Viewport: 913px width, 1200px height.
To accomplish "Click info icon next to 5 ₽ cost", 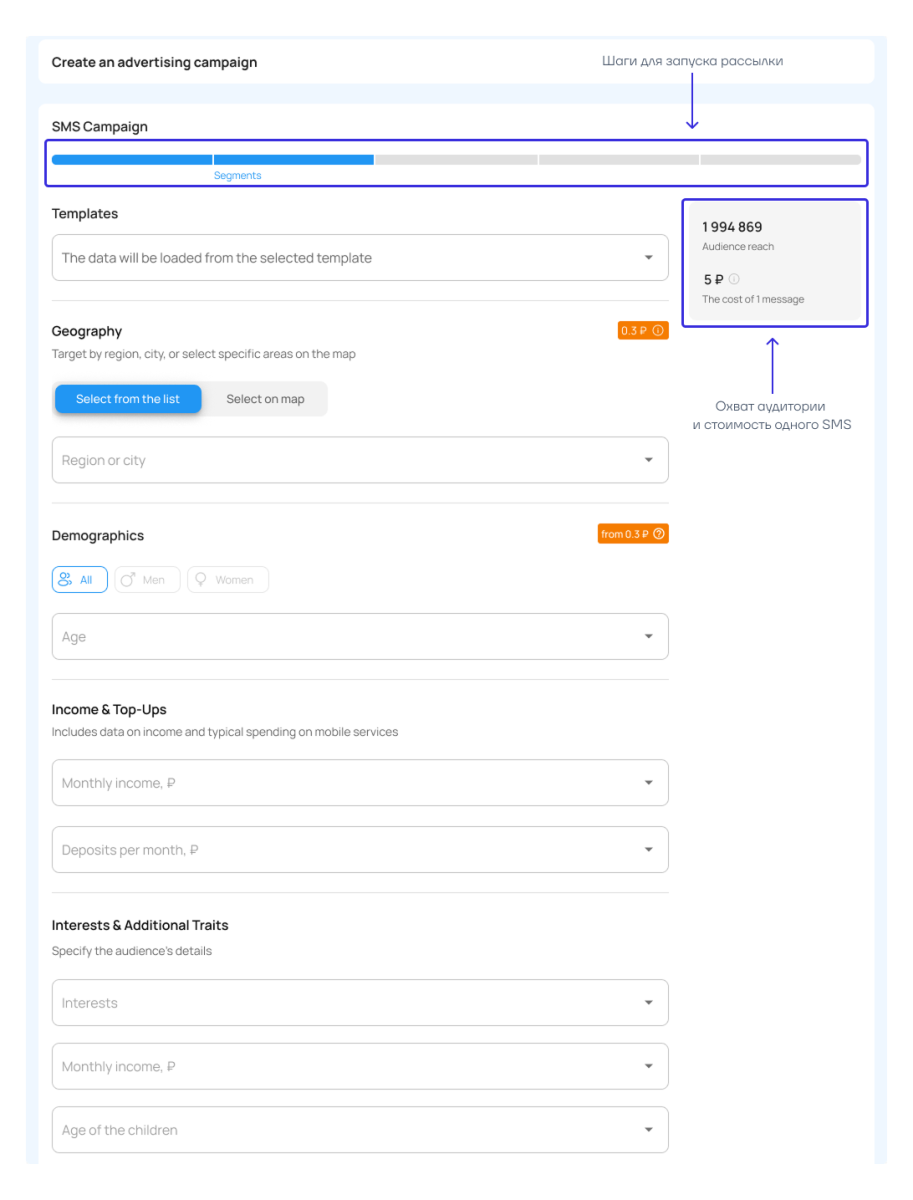I will 734,280.
